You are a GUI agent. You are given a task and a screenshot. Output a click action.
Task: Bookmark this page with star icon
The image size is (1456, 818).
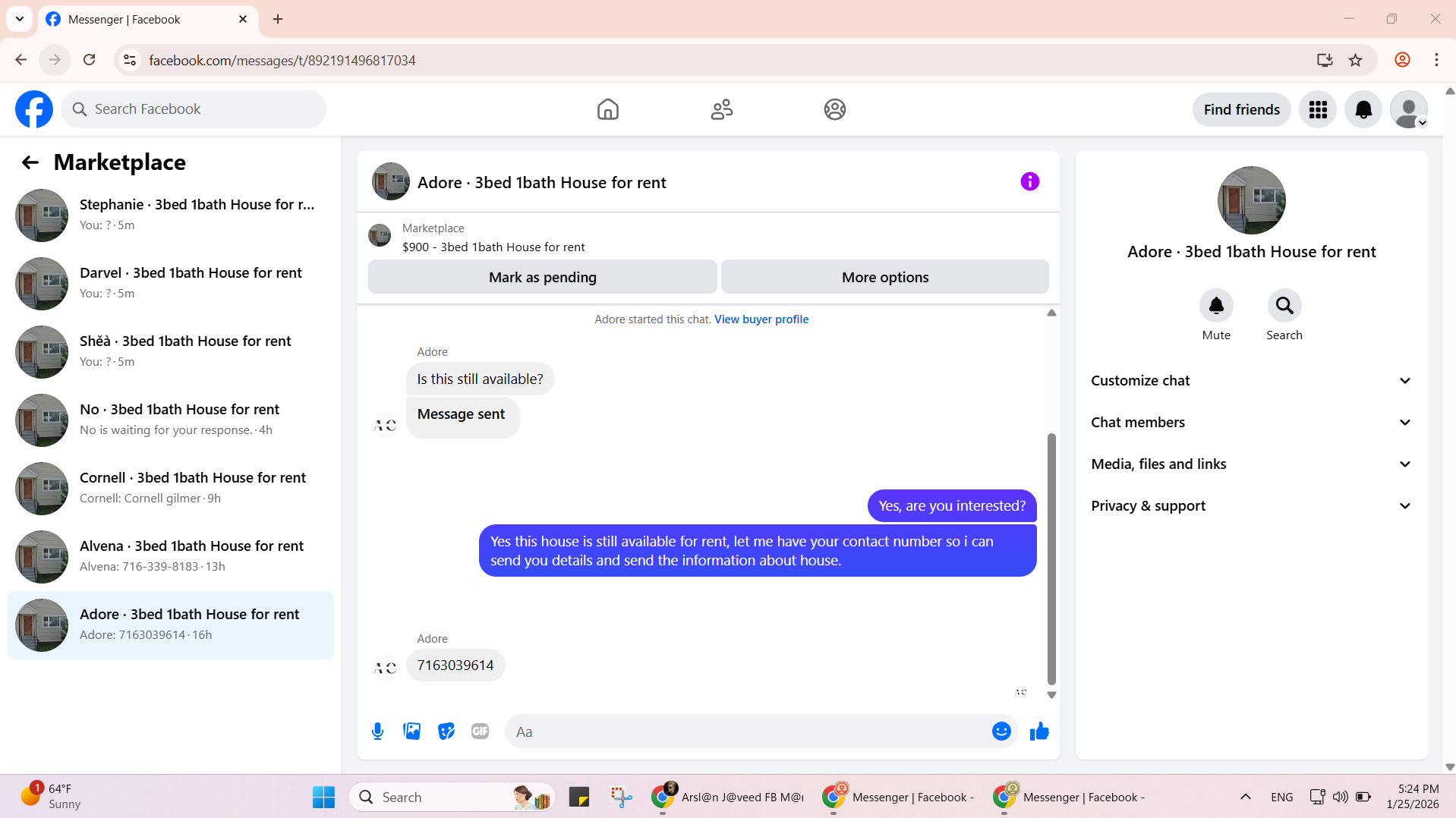tap(1355, 60)
